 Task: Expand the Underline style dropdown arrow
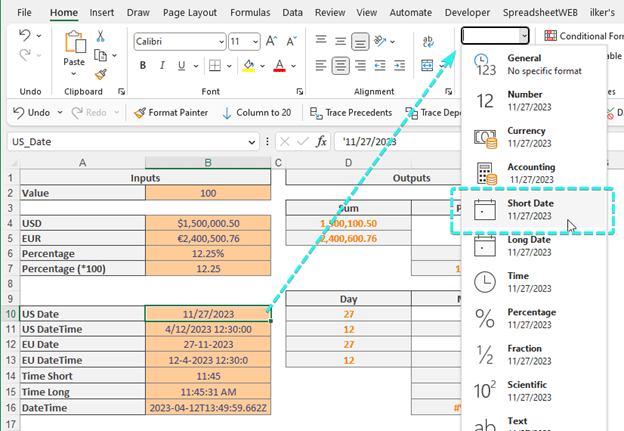196,66
